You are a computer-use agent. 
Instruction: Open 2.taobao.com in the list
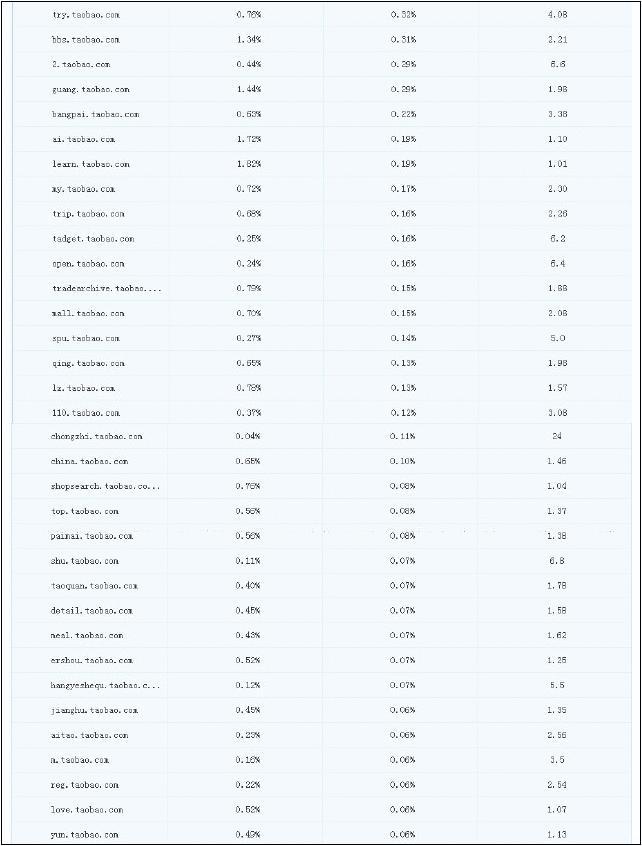point(81,65)
